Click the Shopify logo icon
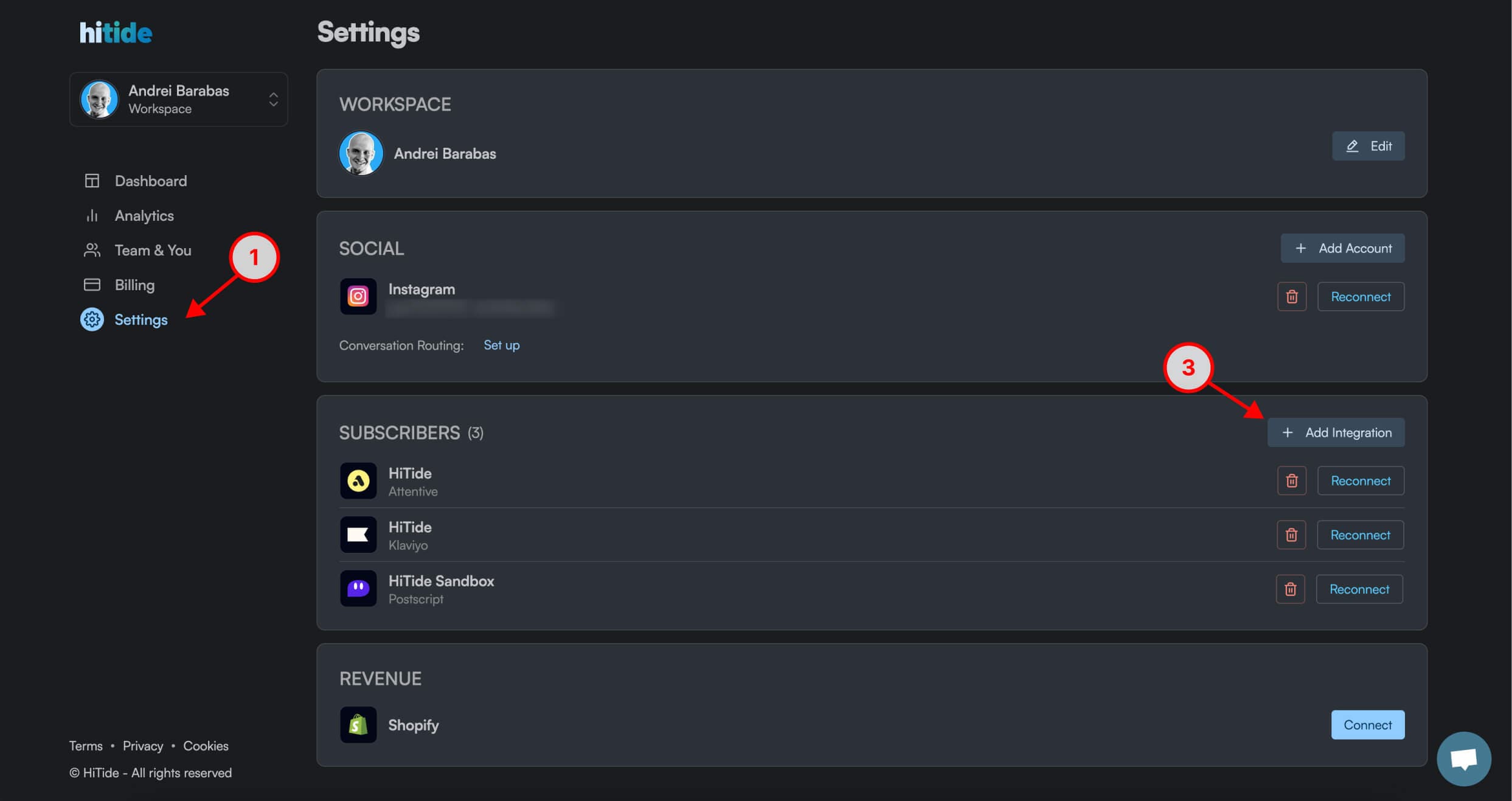 coord(358,725)
